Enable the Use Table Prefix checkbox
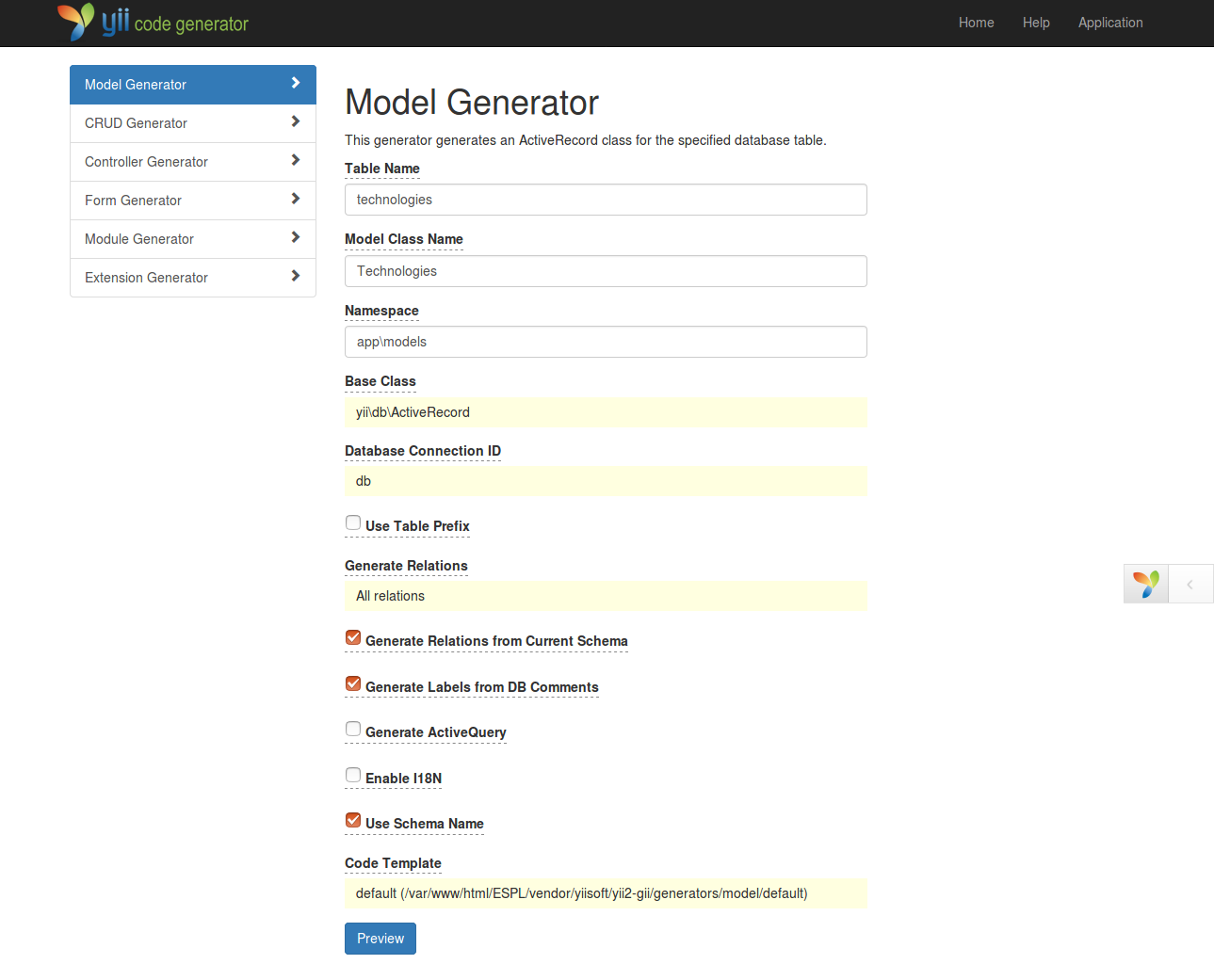 [x=352, y=522]
